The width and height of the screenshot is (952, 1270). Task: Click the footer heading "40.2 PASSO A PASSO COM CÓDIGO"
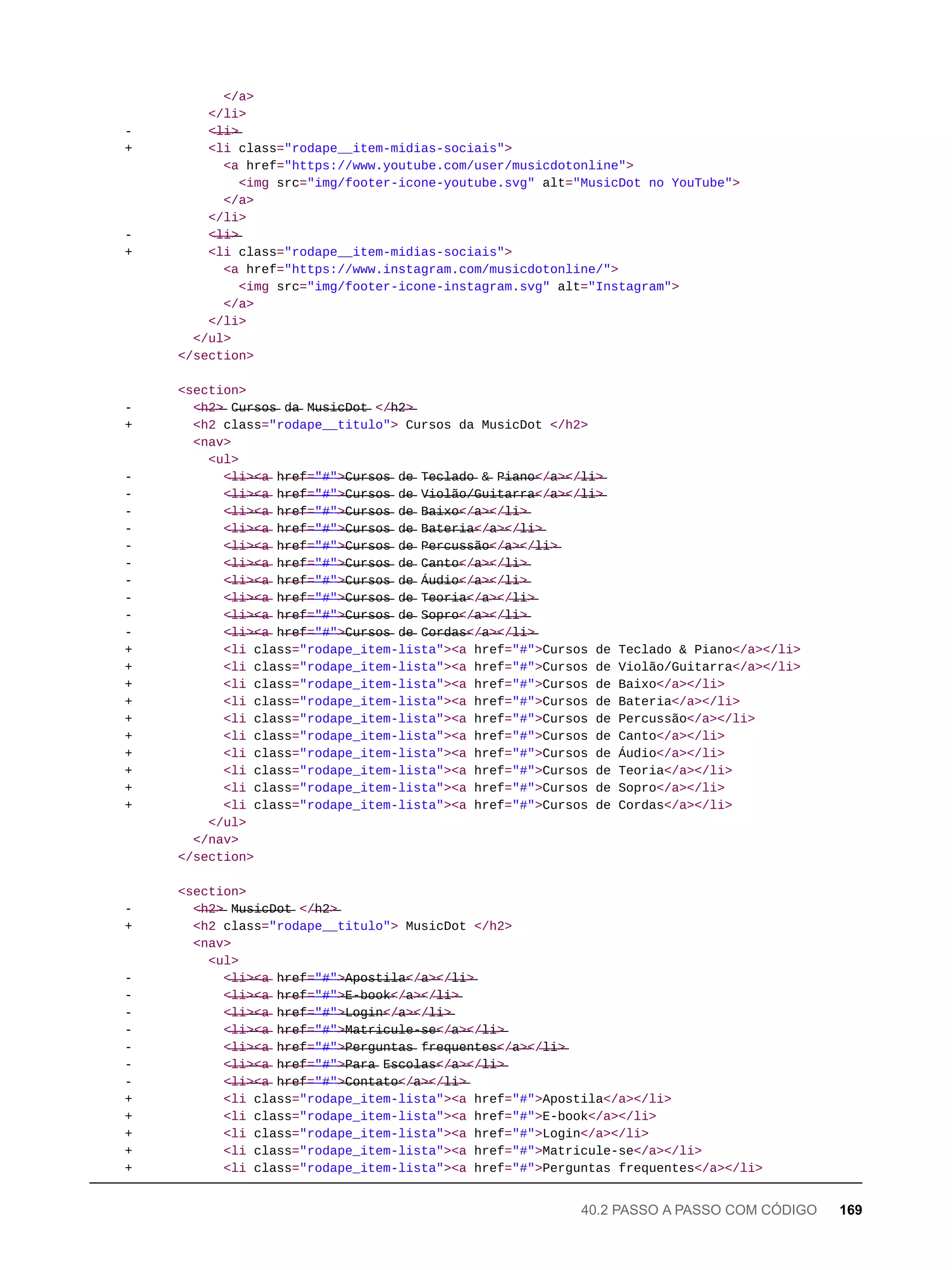coord(698,1210)
